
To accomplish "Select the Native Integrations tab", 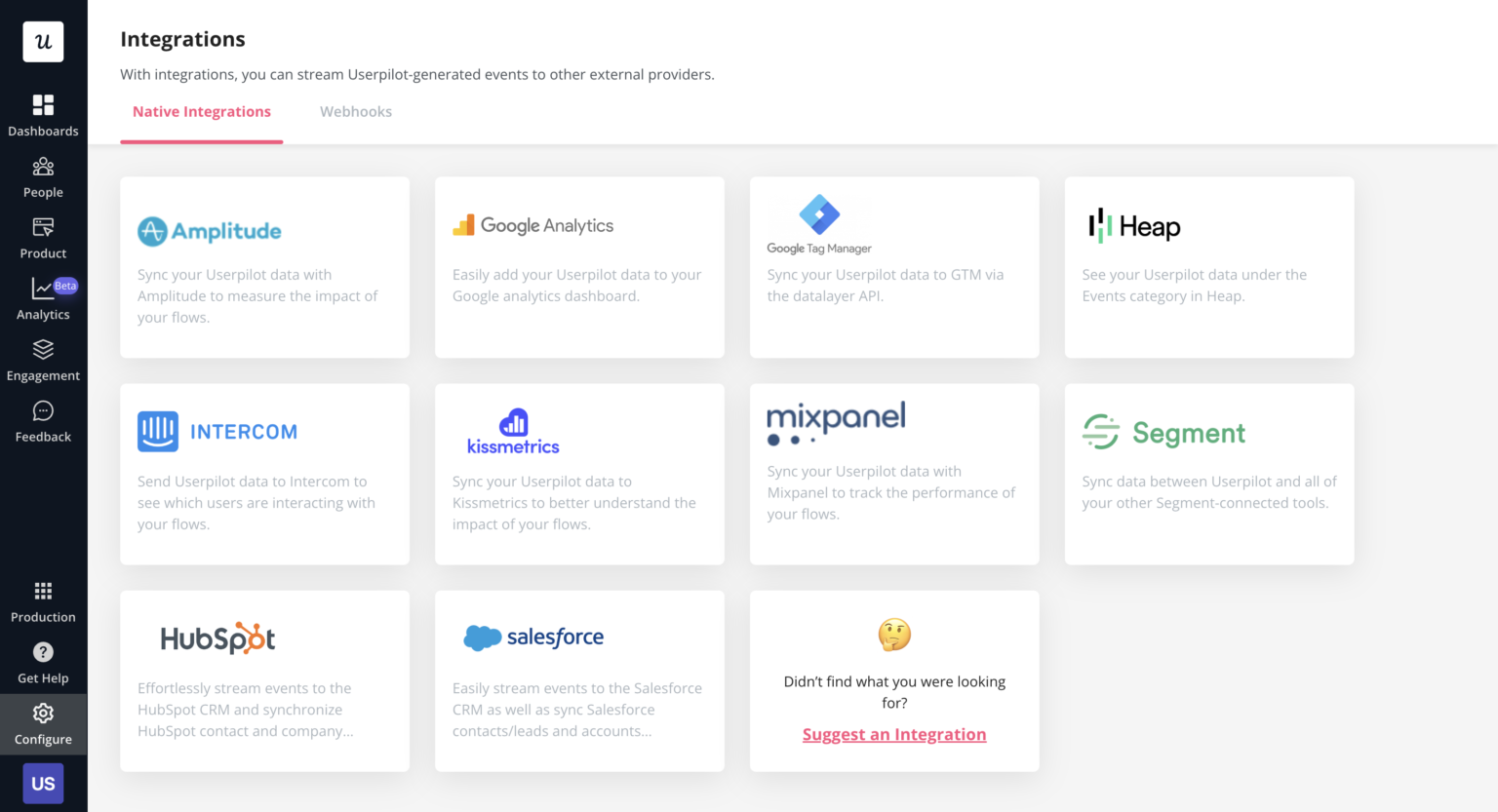I will [x=202, y=111].
